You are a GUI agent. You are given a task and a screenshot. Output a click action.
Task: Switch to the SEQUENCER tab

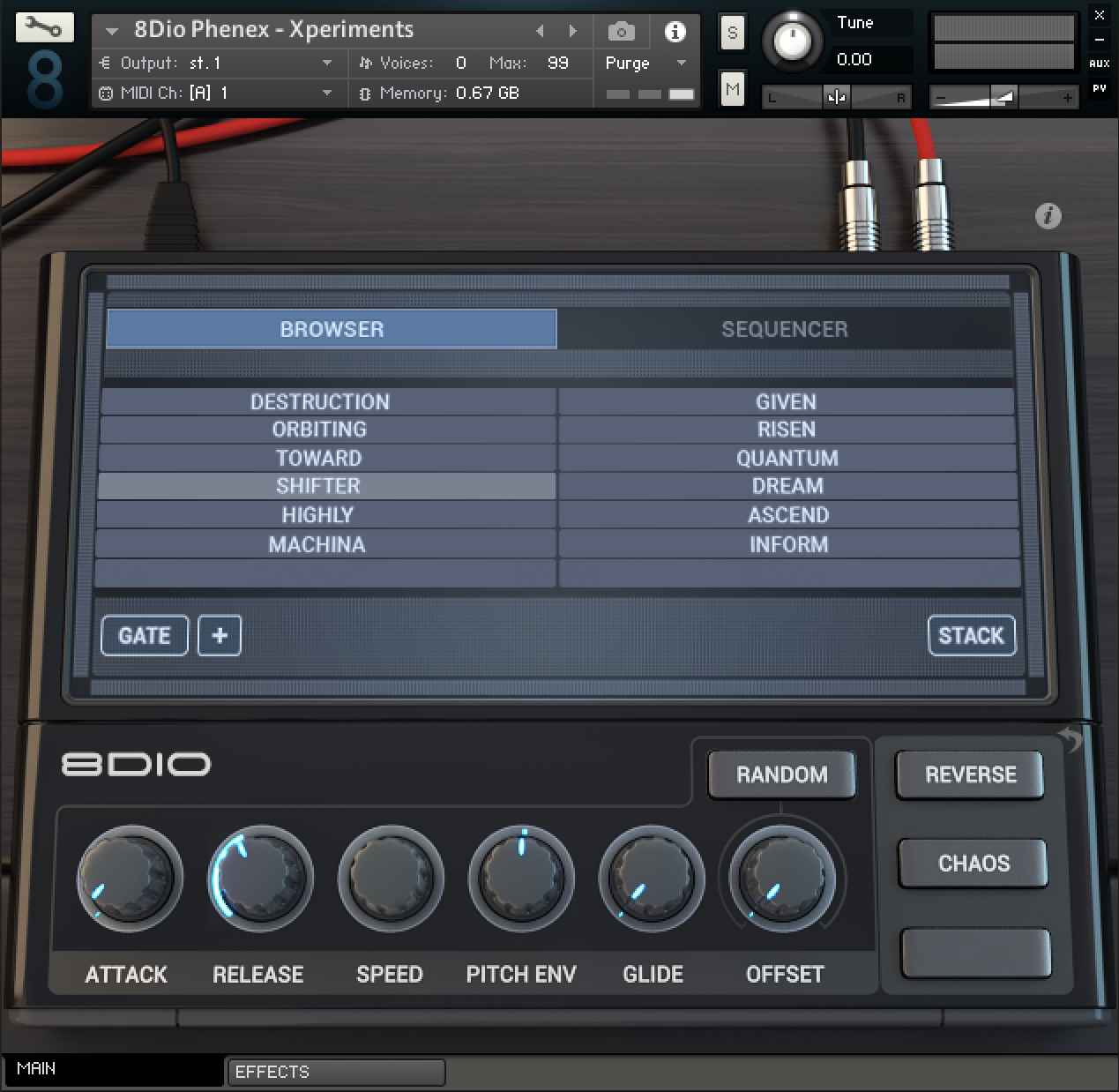point(784,329)
